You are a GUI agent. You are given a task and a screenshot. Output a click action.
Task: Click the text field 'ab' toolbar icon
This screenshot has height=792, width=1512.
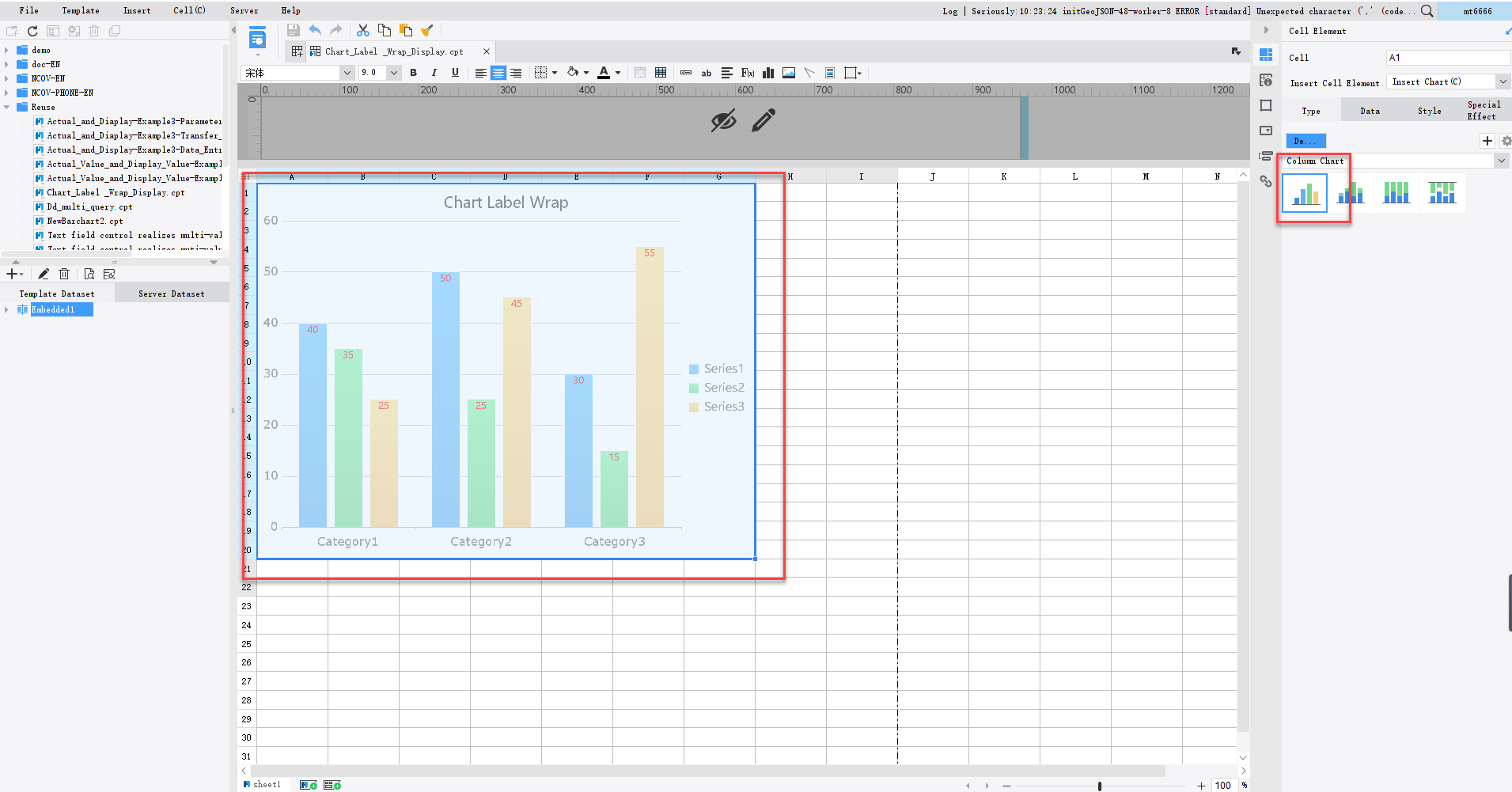[705, 72]
